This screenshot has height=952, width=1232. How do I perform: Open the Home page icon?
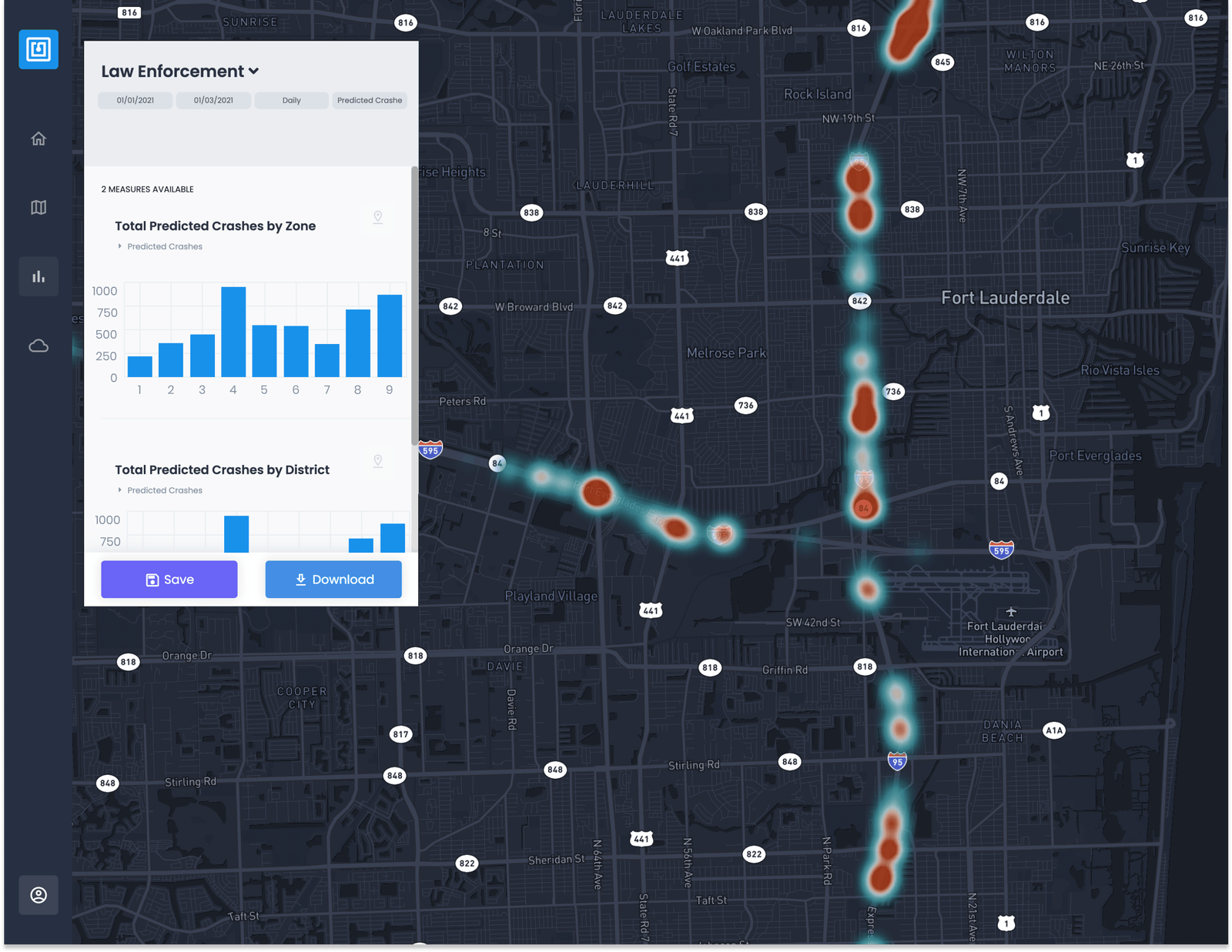point(38,139)
